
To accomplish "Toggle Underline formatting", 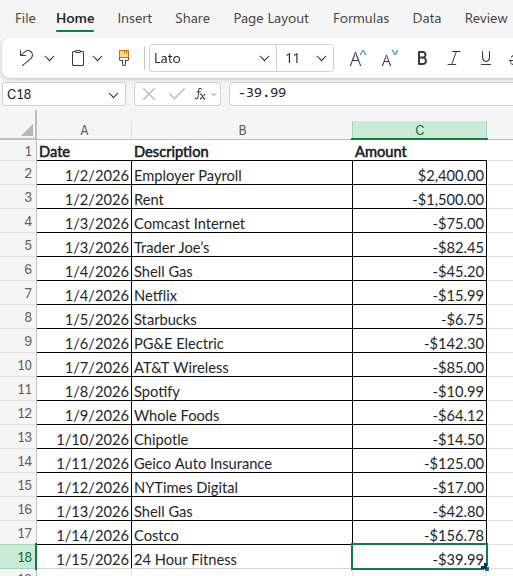I will tap(486, 58).
